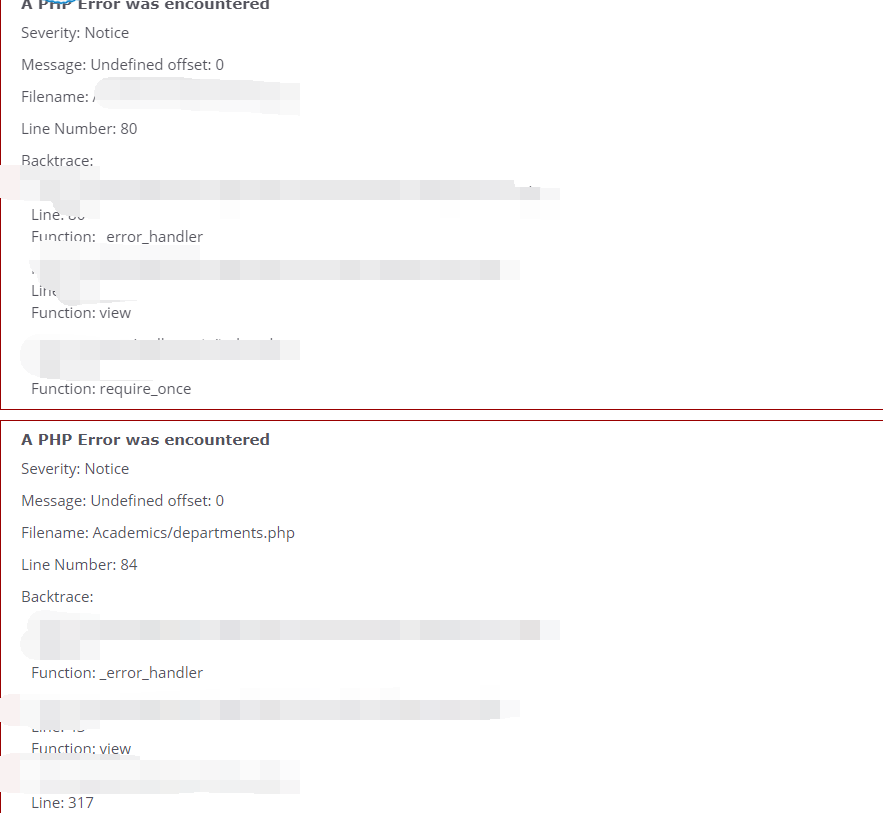Click the "Line Number: 84" text
This screenshot has height=813, width=883.
[79, 565]
